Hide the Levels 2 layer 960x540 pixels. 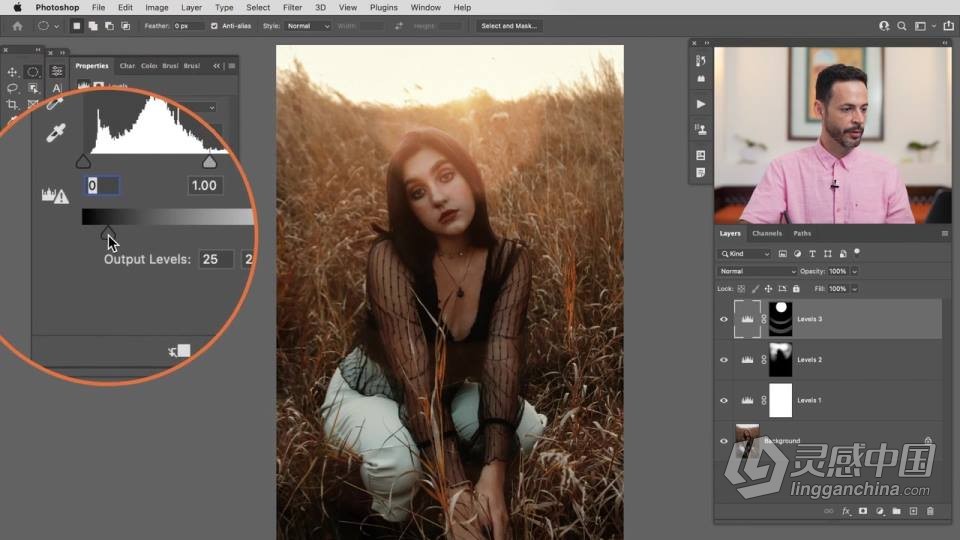724,360
